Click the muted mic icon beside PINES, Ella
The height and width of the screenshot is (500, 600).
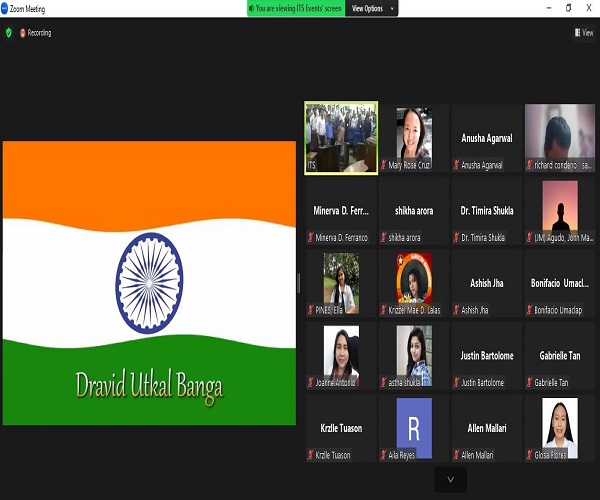pyautogui.click(x=310, y=310)
